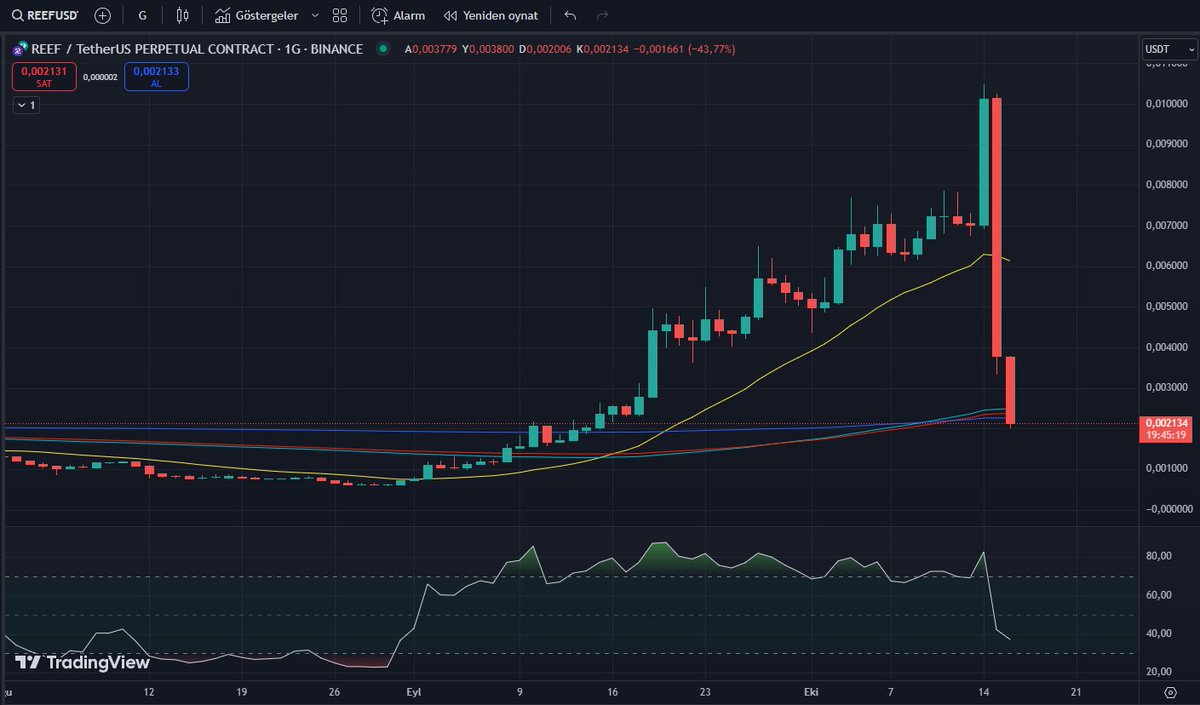Click the chart layout grid icon

[x=339, y=15]
